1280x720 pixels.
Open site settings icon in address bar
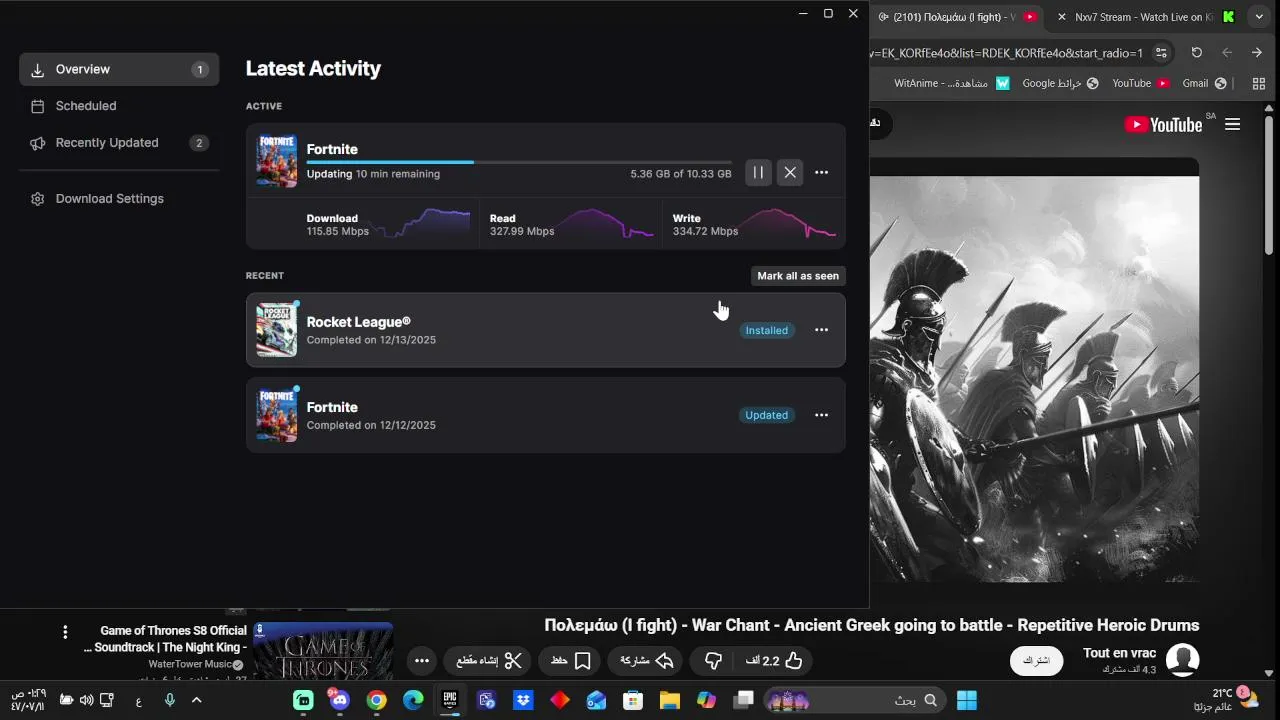[1161, 53]
